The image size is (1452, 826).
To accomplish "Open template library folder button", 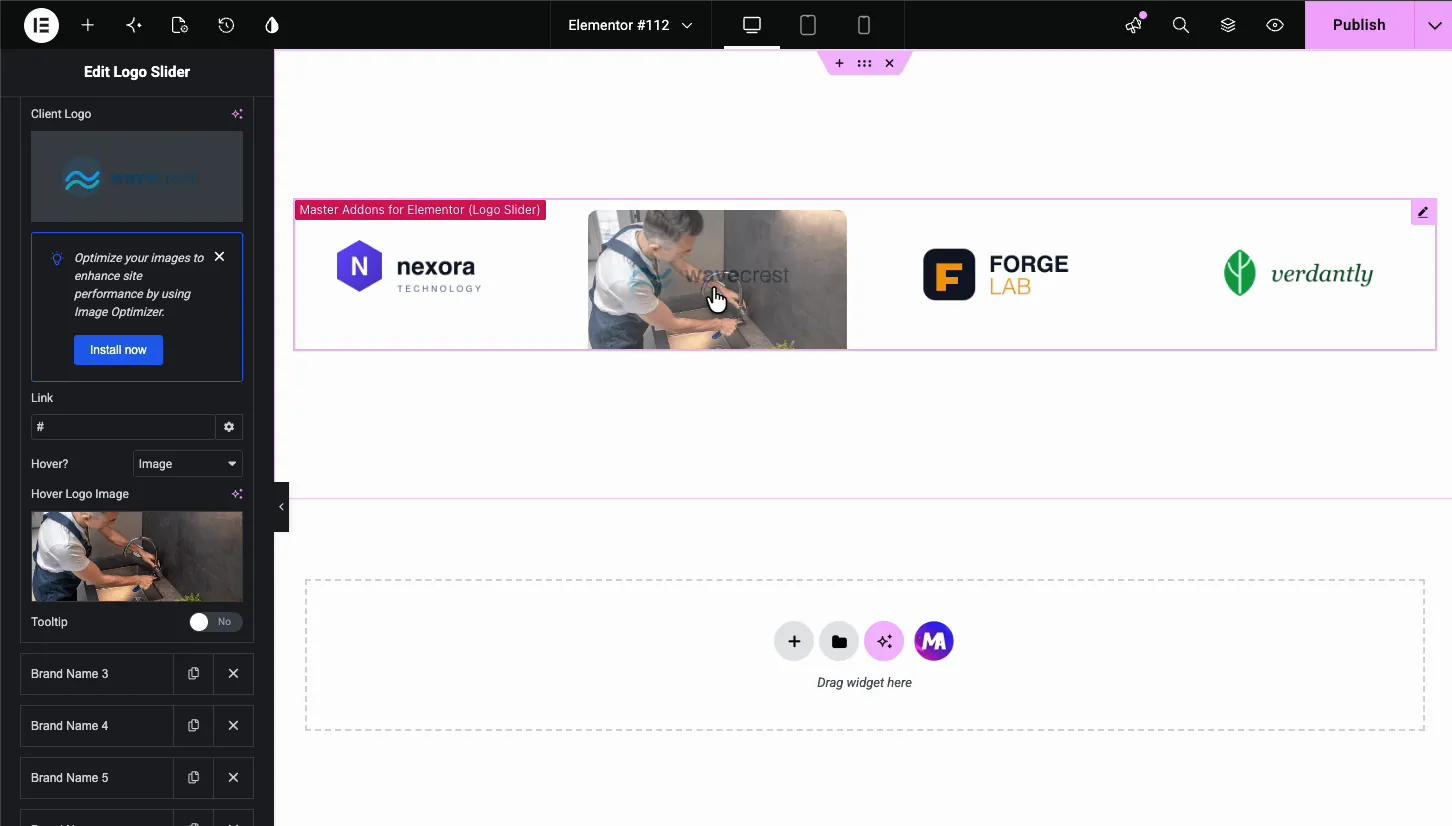I will tap(839, 642).
